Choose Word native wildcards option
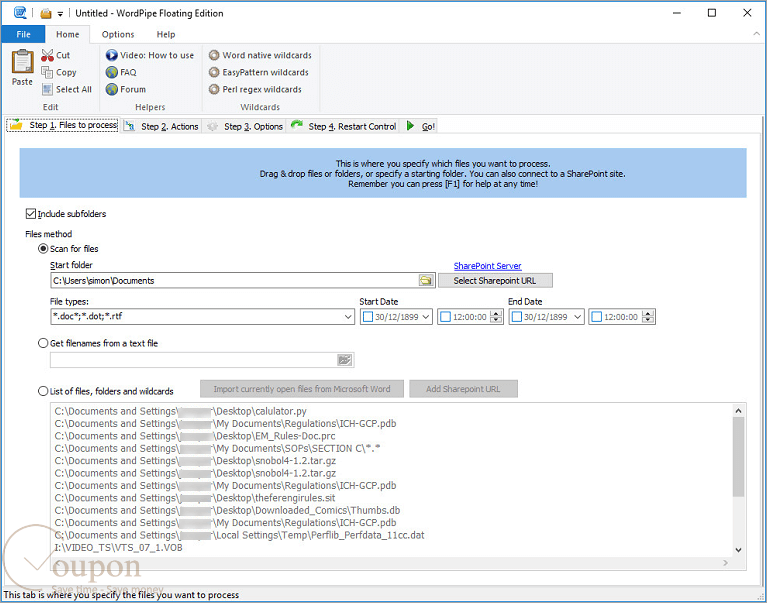The height and width of the screenshot is (603, 767). 260,55
